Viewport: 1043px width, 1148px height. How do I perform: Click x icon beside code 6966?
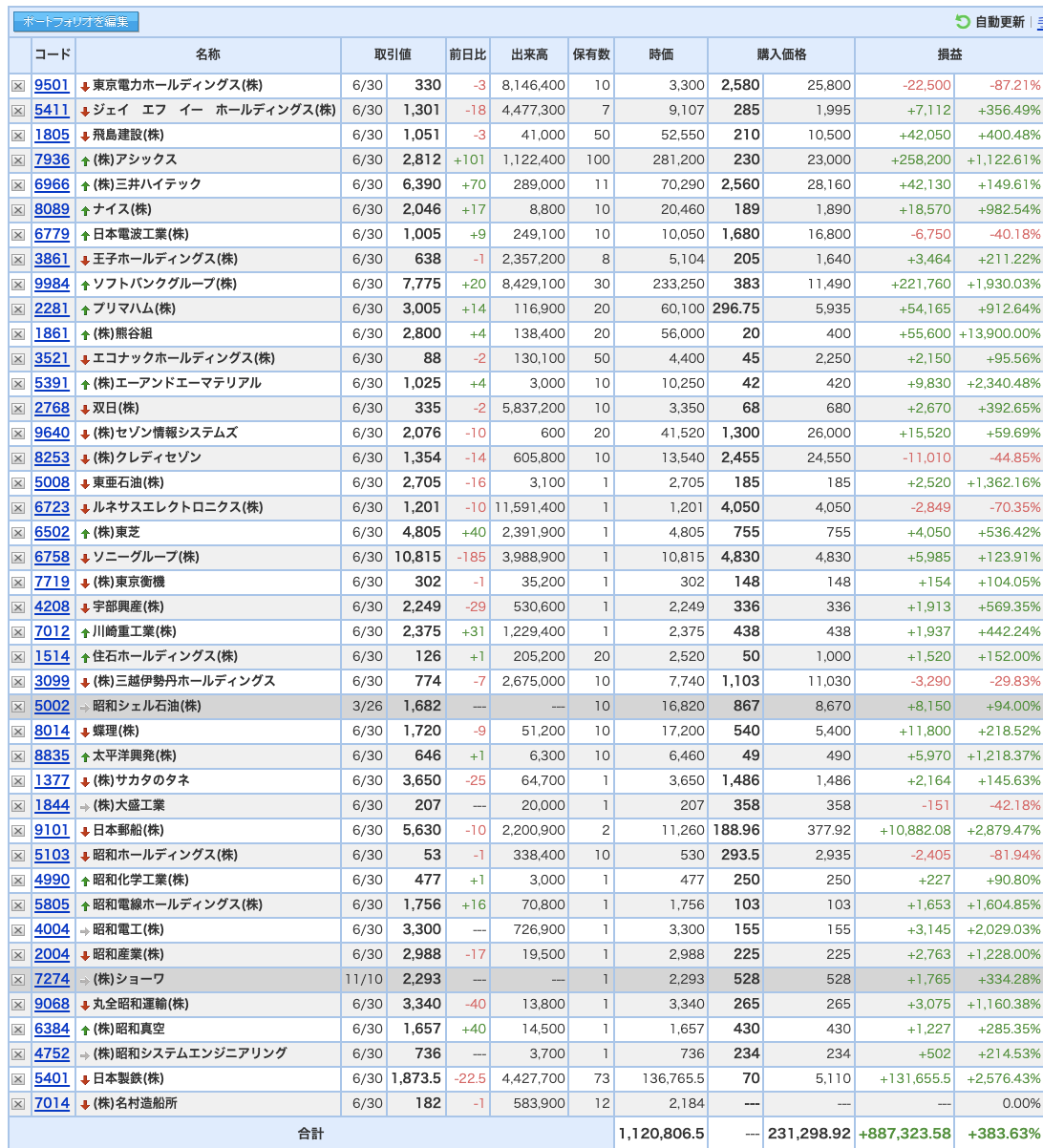point(18,185)
